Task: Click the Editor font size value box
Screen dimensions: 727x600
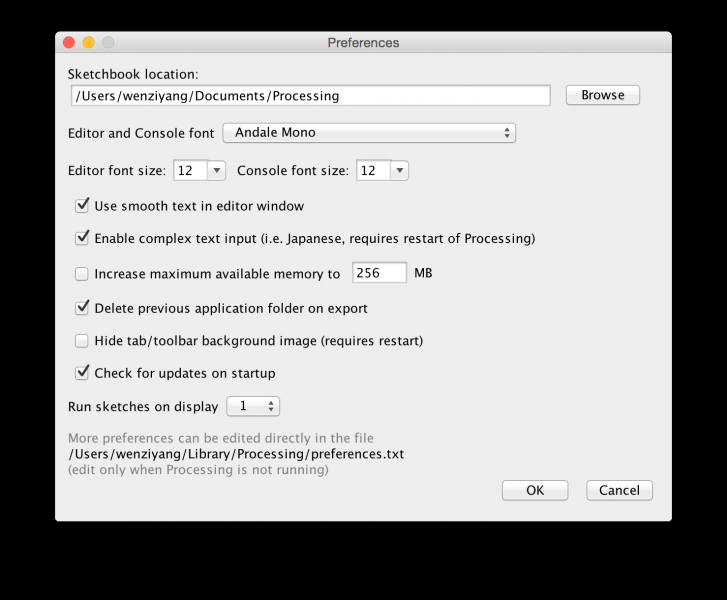Action: (191, 171)
